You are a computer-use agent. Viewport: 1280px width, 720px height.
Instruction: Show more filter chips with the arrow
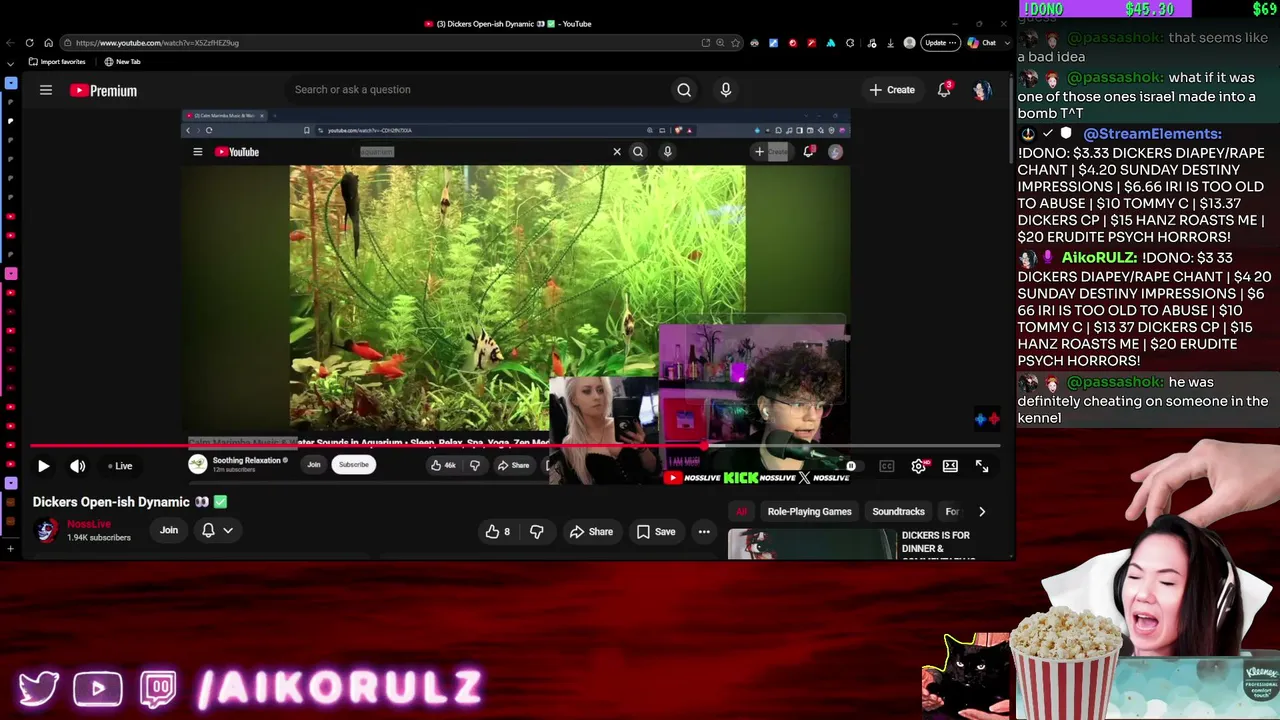(982, 512)
